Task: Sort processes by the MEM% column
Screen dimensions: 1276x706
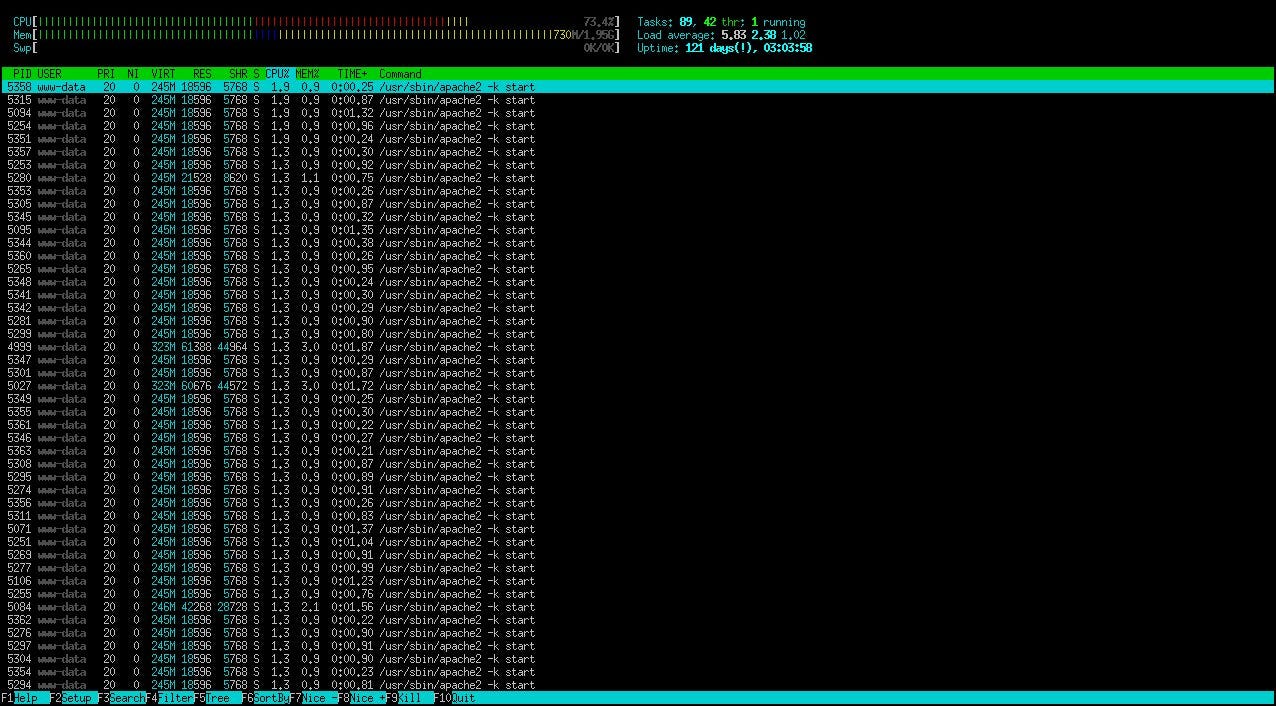Action: (x=306, y=73)
